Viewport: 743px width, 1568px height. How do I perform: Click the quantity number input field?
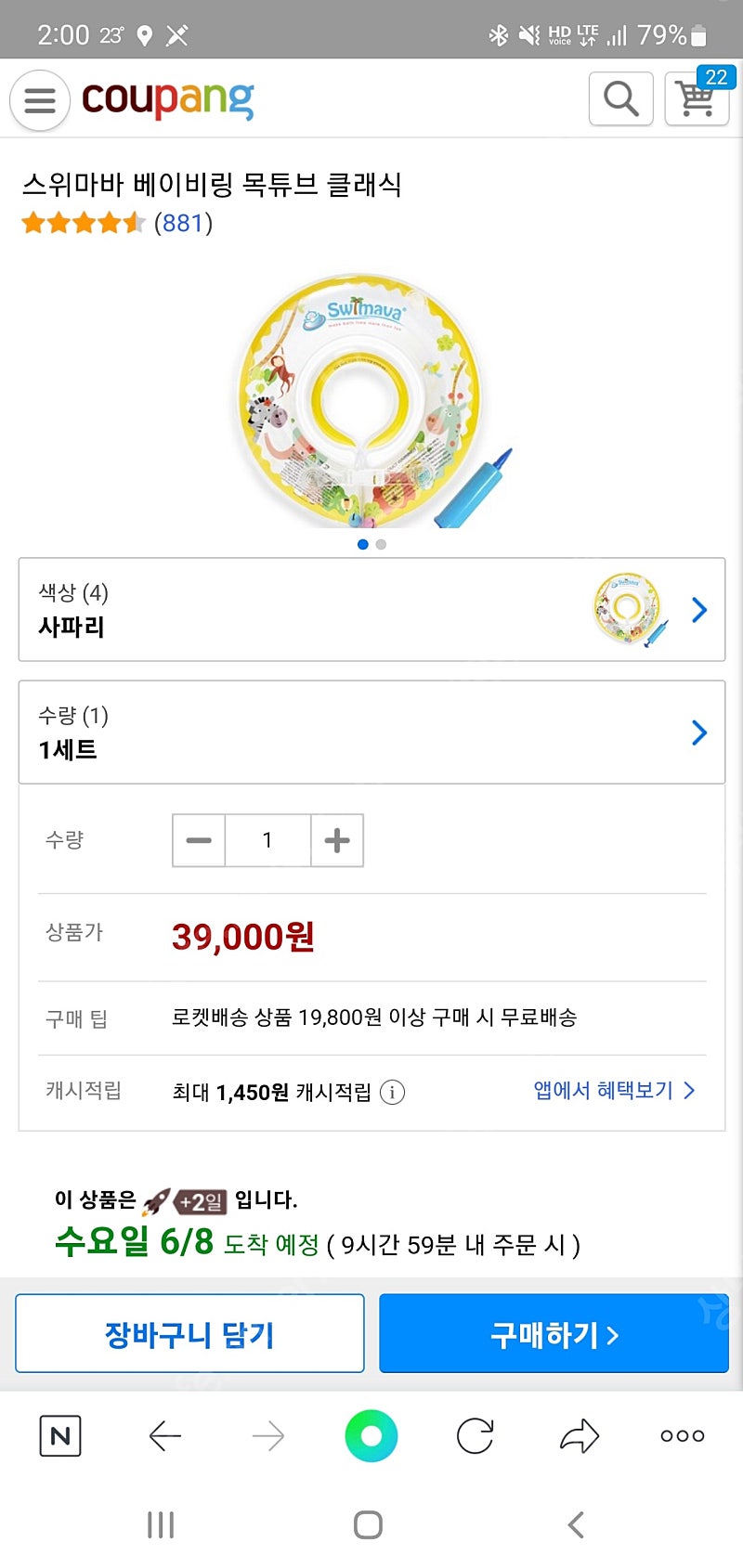267,841
